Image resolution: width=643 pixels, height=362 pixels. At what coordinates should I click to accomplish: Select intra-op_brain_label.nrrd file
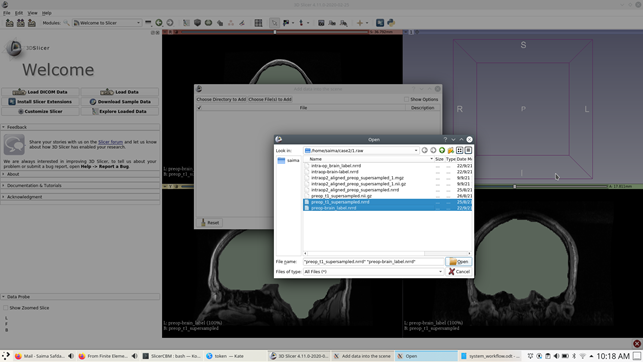(x=336, y=166)
